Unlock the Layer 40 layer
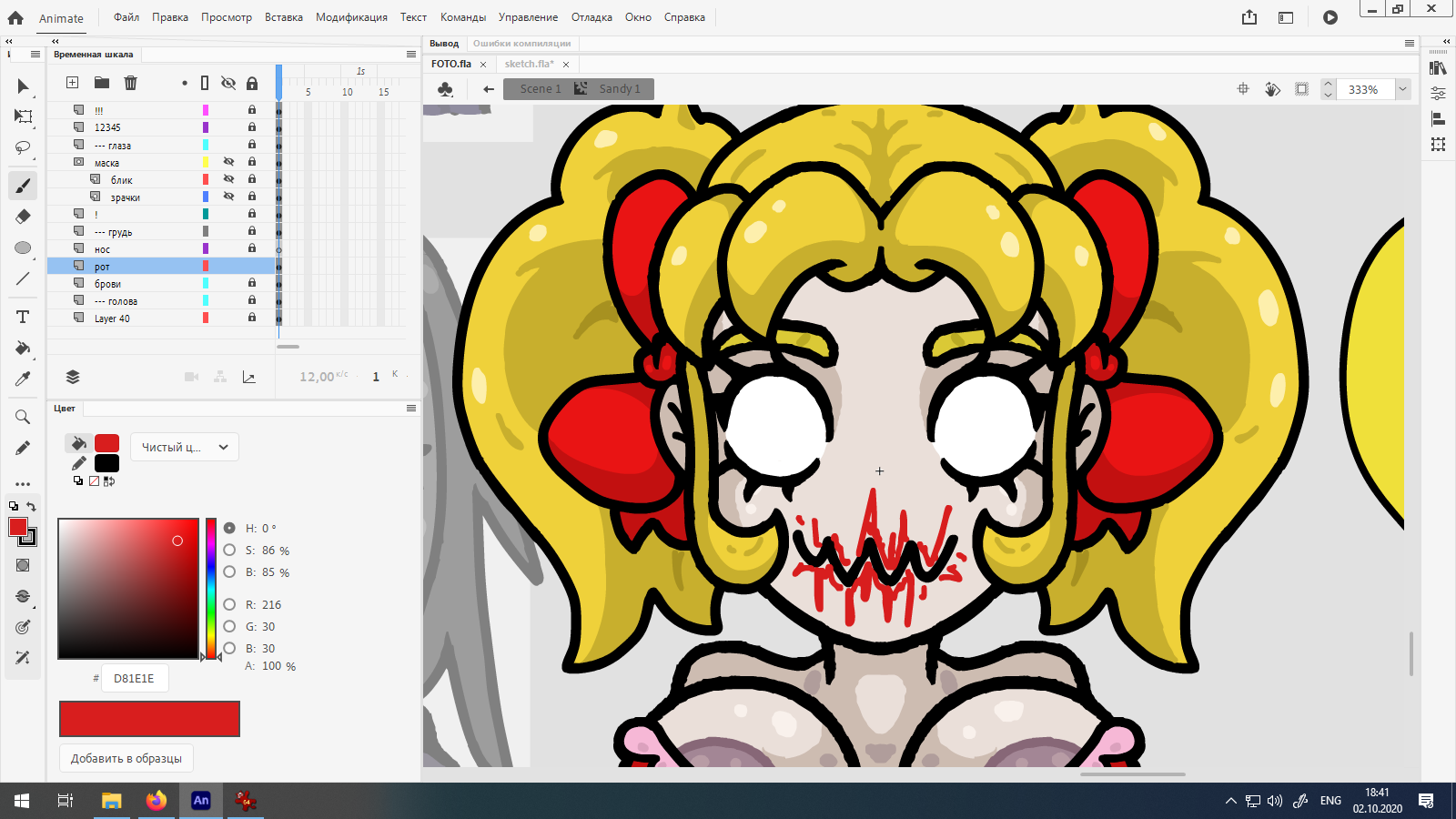Image resolution: width=1456 pixels, height=819 pixels. pyautogui.click(x=252, y=318)
